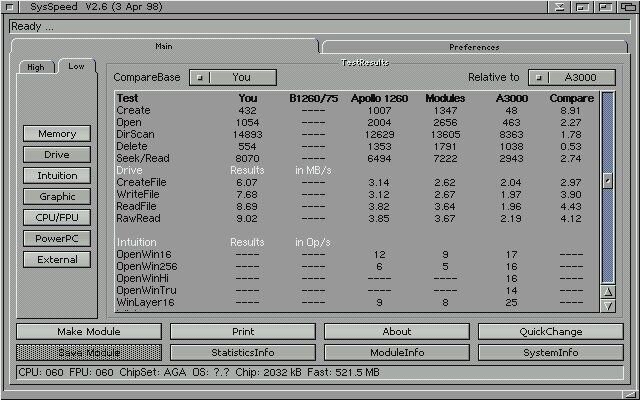Click the Intuition section heading in results

click(x=136, y=242)
